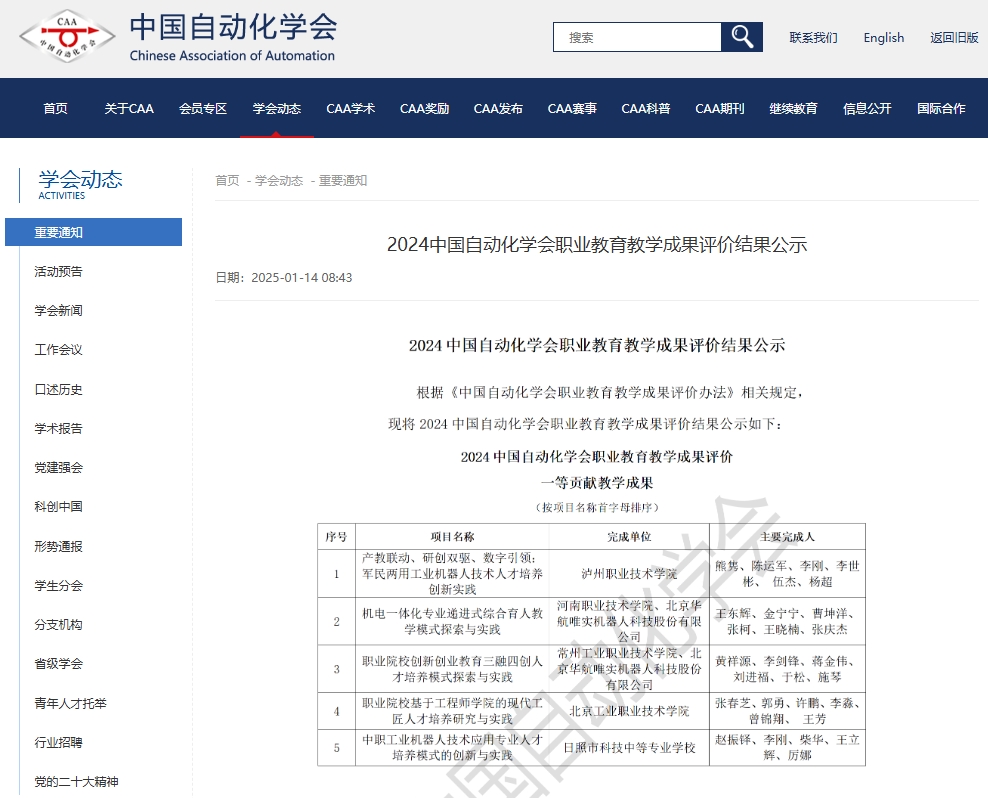988x798 pixels.
Task: Open the 信息公开 navigation item
Action: (x=867, y=108)
